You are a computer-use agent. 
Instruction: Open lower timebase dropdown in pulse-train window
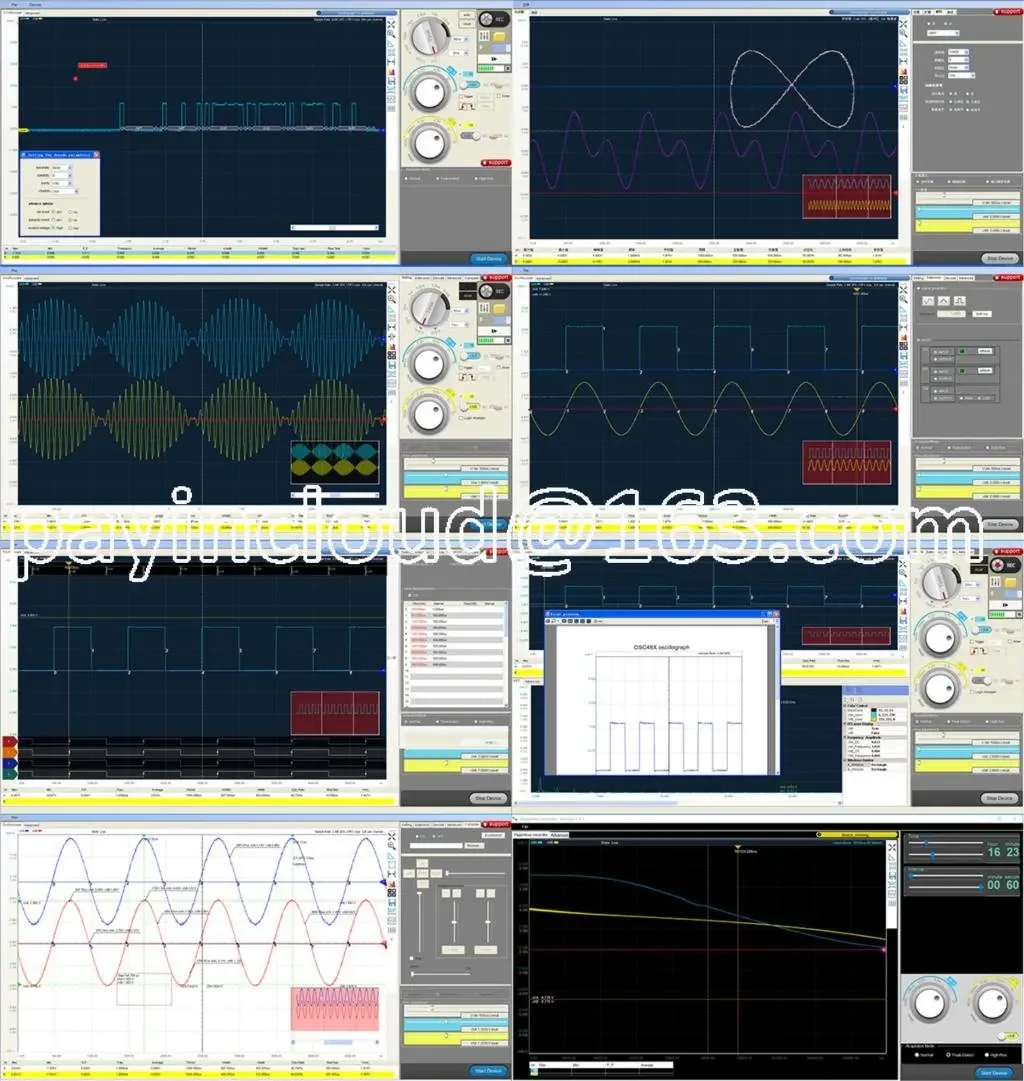tap(458, 52)
